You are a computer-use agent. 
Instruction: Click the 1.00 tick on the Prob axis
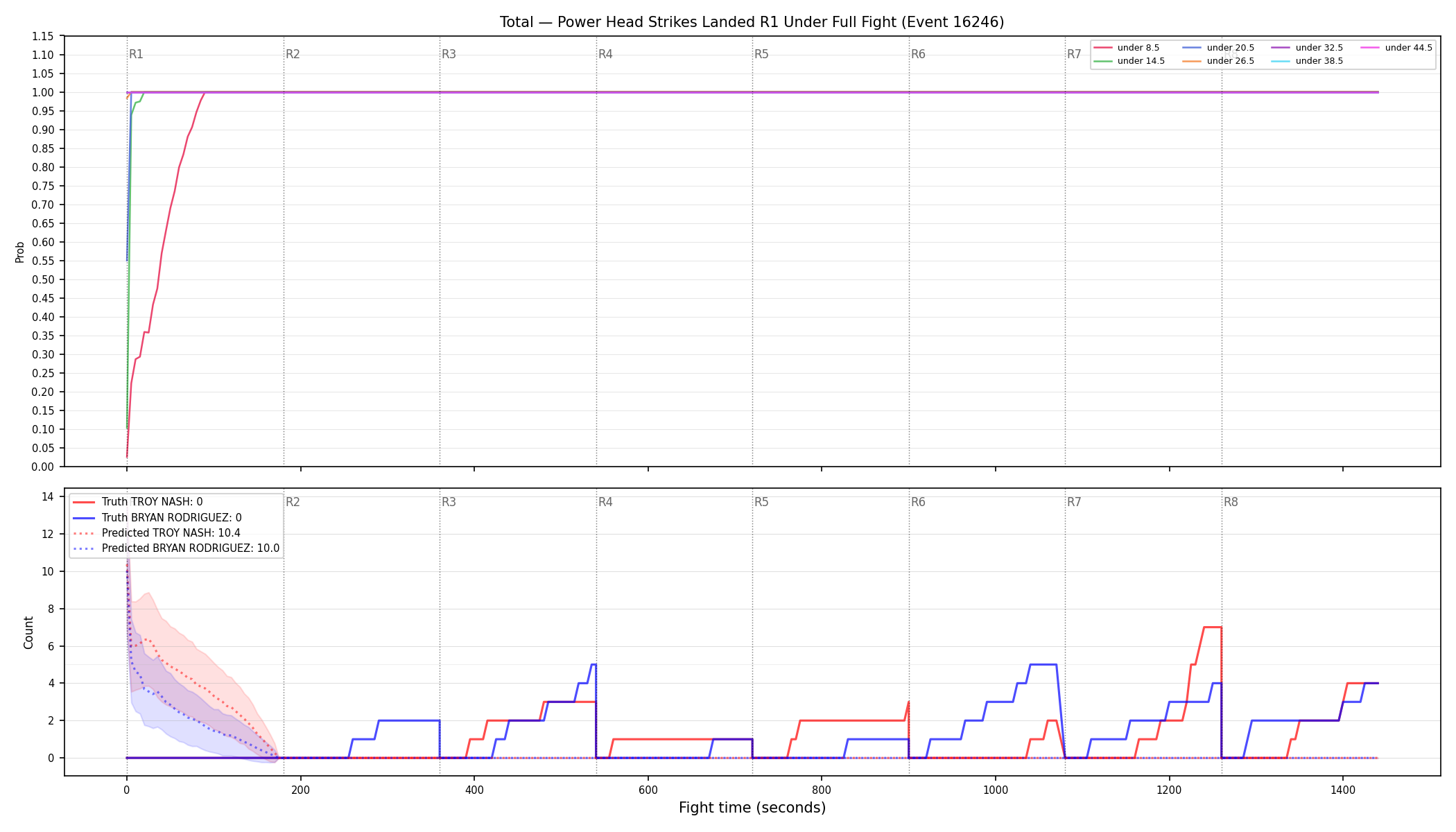point(42,92)
